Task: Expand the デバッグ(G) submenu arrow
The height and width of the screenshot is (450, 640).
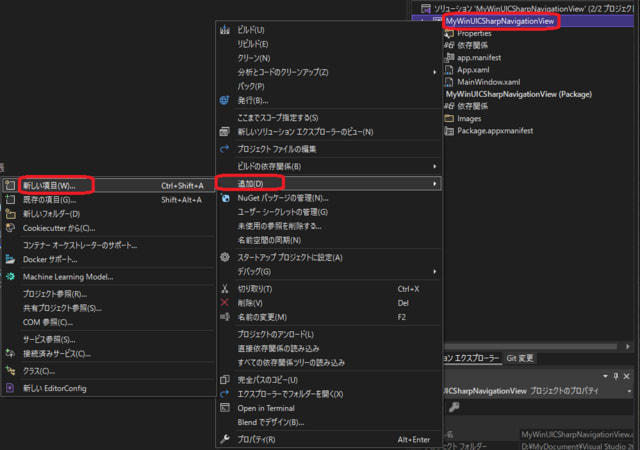Action: (434, 271)
